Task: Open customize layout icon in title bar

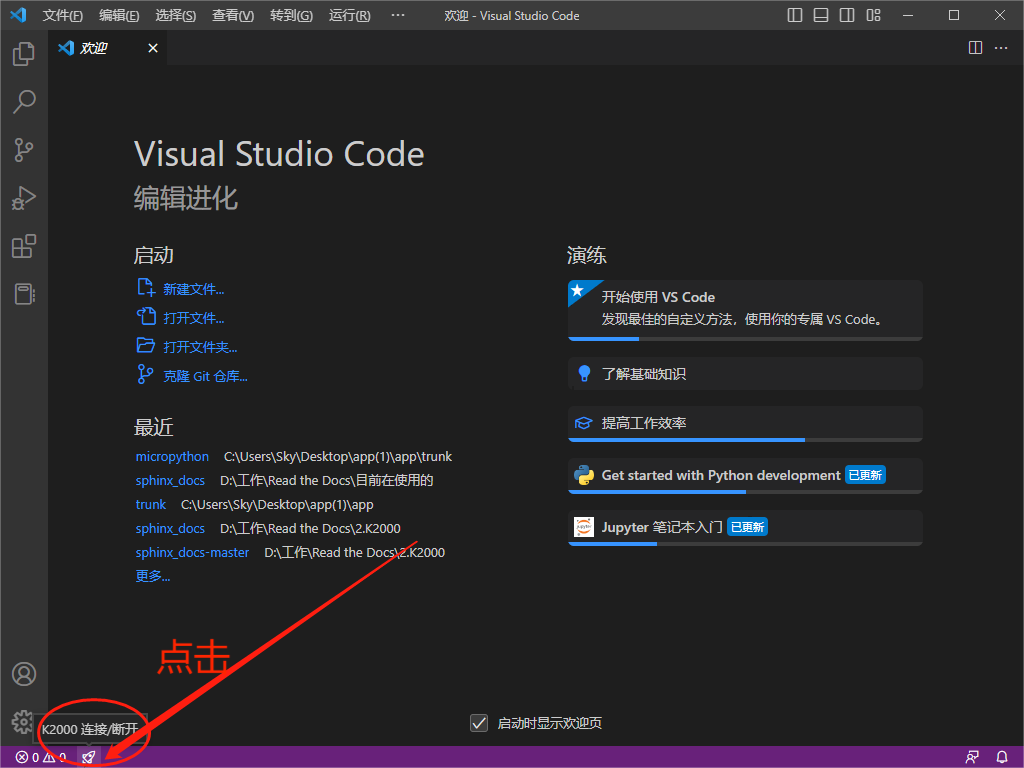Action: 873,15
